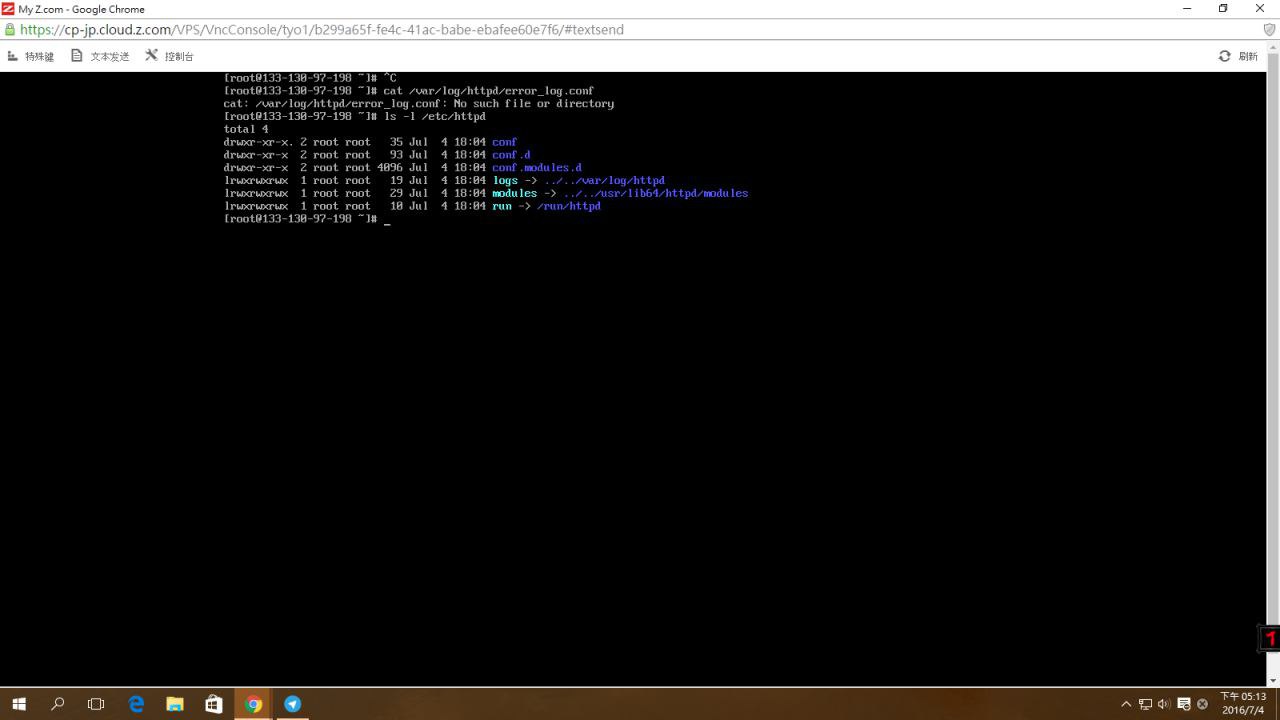This screenshot has width=1280, height=720.
Task: Click the '../../var/log/httpd' link target
Action: click(x=604, y=181)
